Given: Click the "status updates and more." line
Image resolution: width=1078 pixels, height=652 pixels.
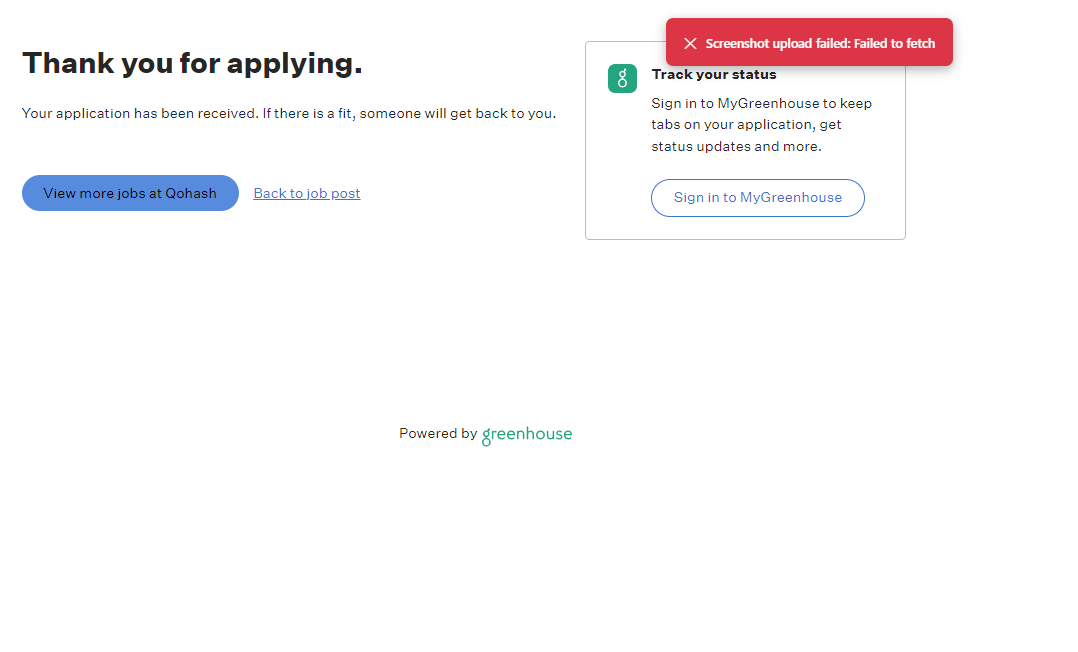Looking at the screenshot, I should (736, 146).
